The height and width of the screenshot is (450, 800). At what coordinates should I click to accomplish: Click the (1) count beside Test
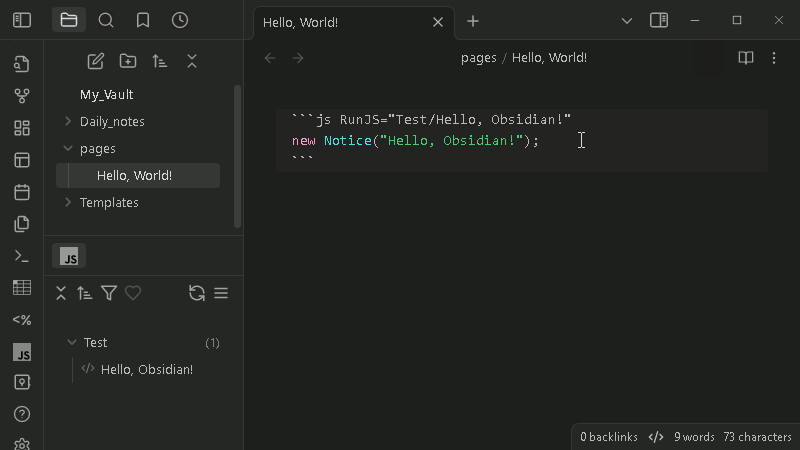[212, 343]
